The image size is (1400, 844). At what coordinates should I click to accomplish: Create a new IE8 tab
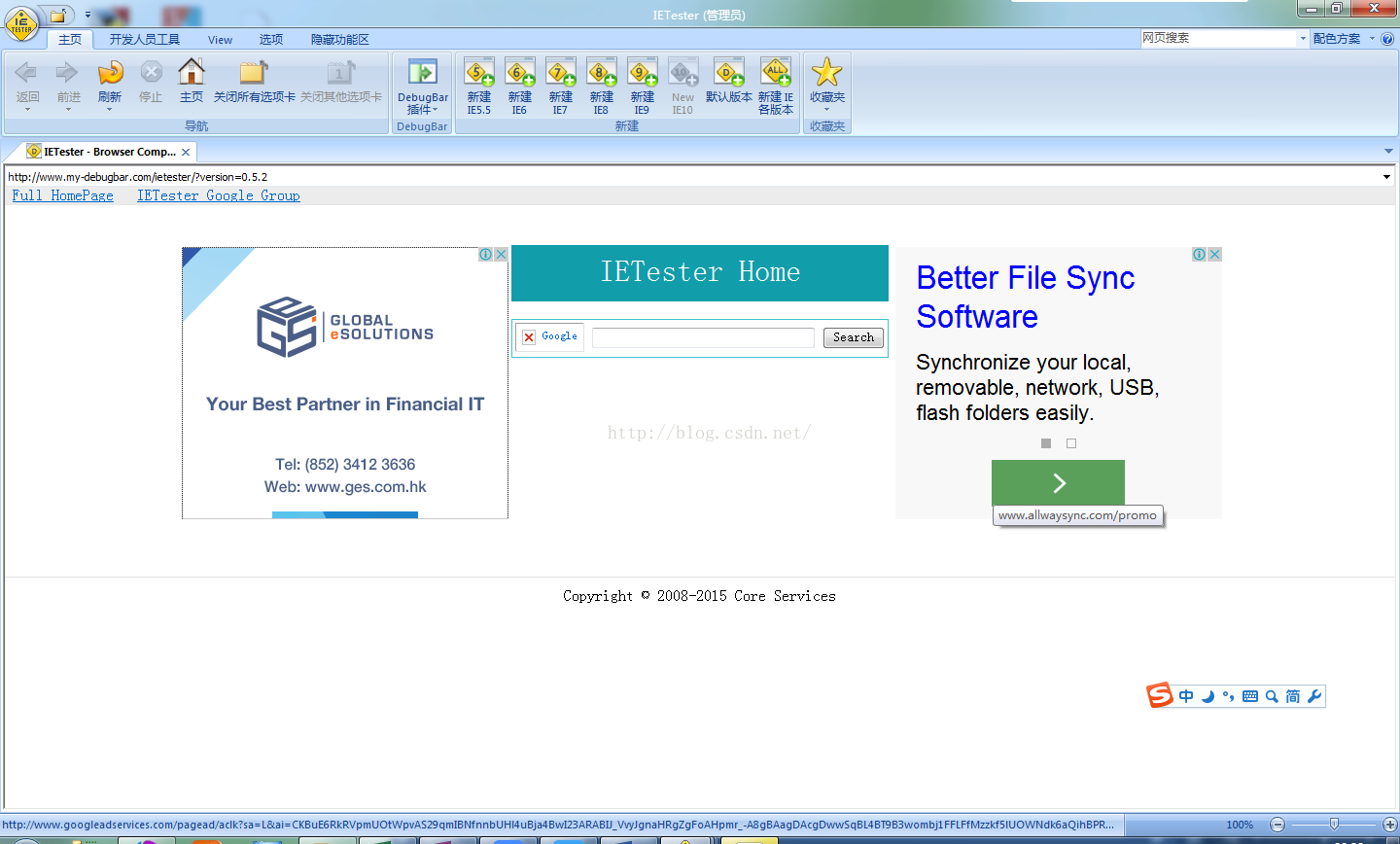[602, 86]
